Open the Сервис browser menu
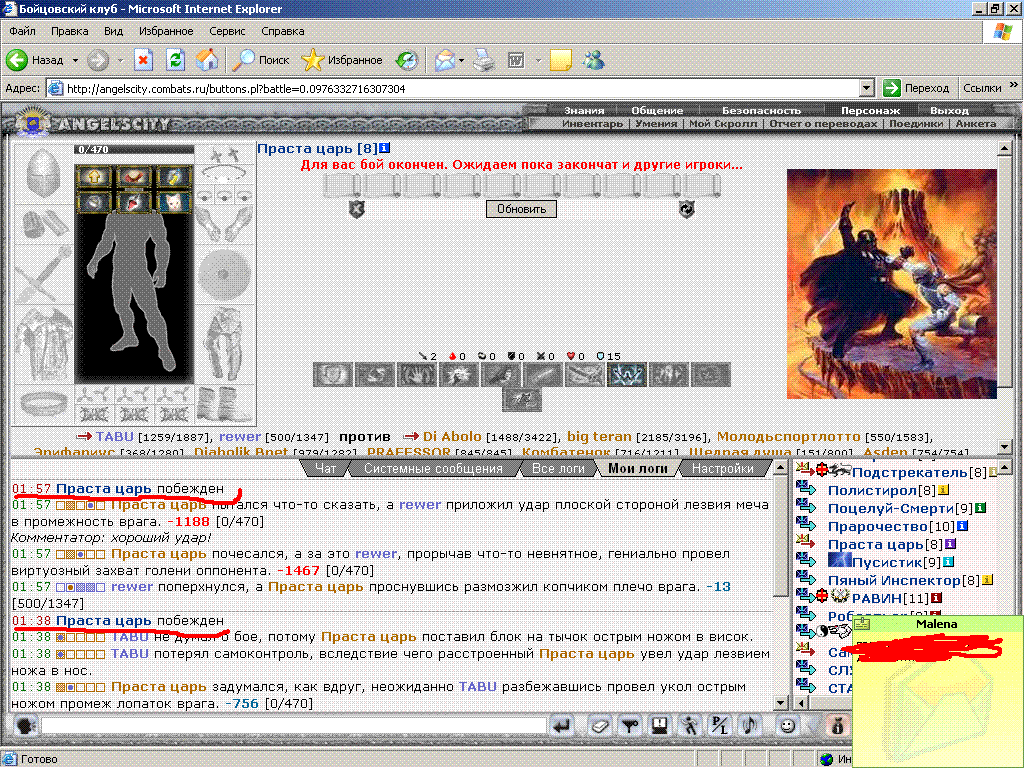1024x768 pixels. (227, 31)
